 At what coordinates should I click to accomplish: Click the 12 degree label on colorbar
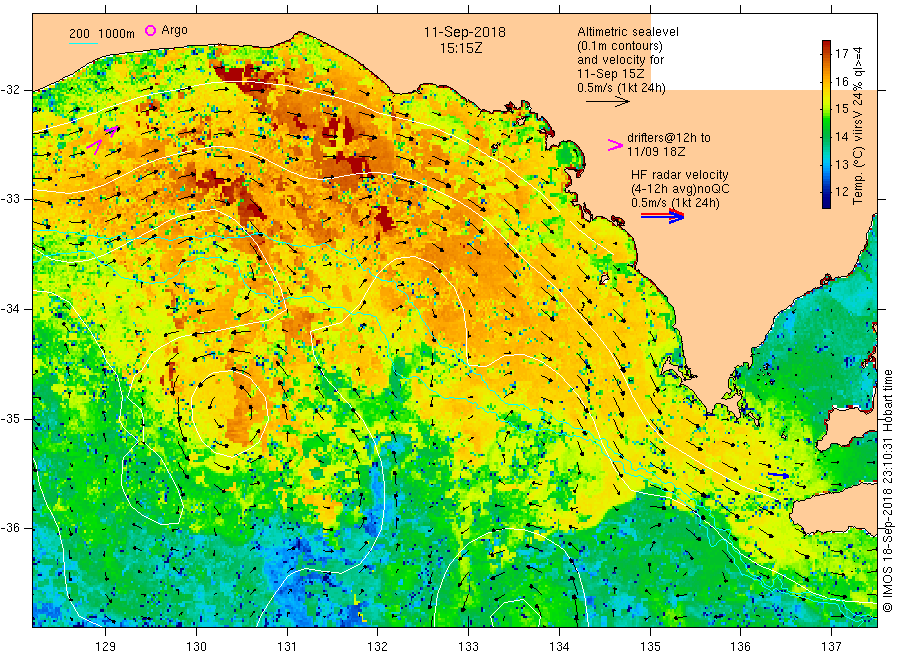[841, 192]
